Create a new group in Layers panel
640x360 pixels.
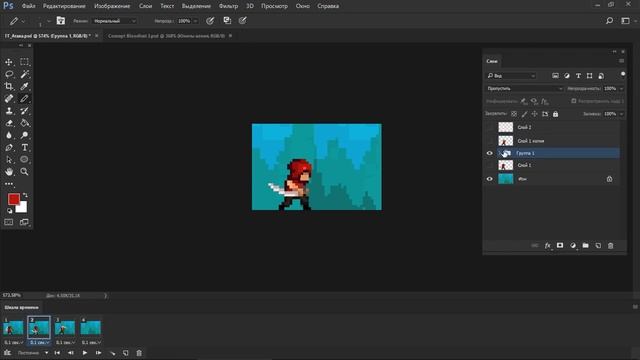click(x=586, y=246)
